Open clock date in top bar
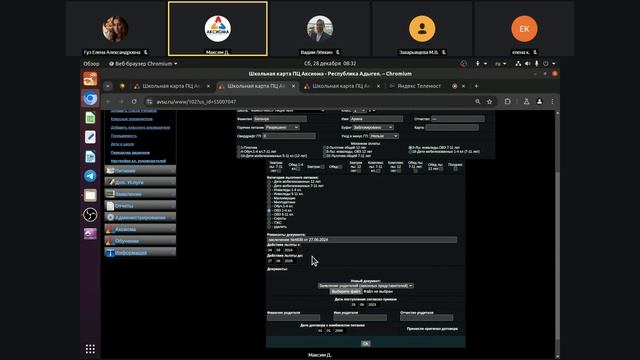The width and height of the screenshot is (640, 360). (x=330, y=64)
